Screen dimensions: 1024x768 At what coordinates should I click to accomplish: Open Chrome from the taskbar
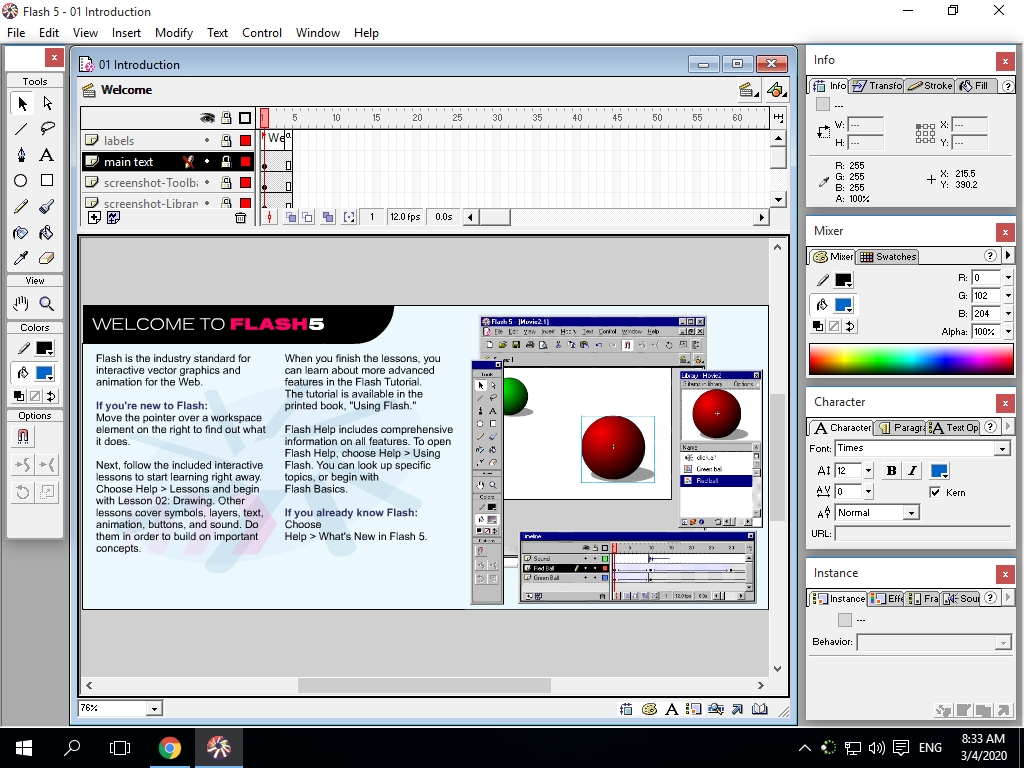pos(169,748)
